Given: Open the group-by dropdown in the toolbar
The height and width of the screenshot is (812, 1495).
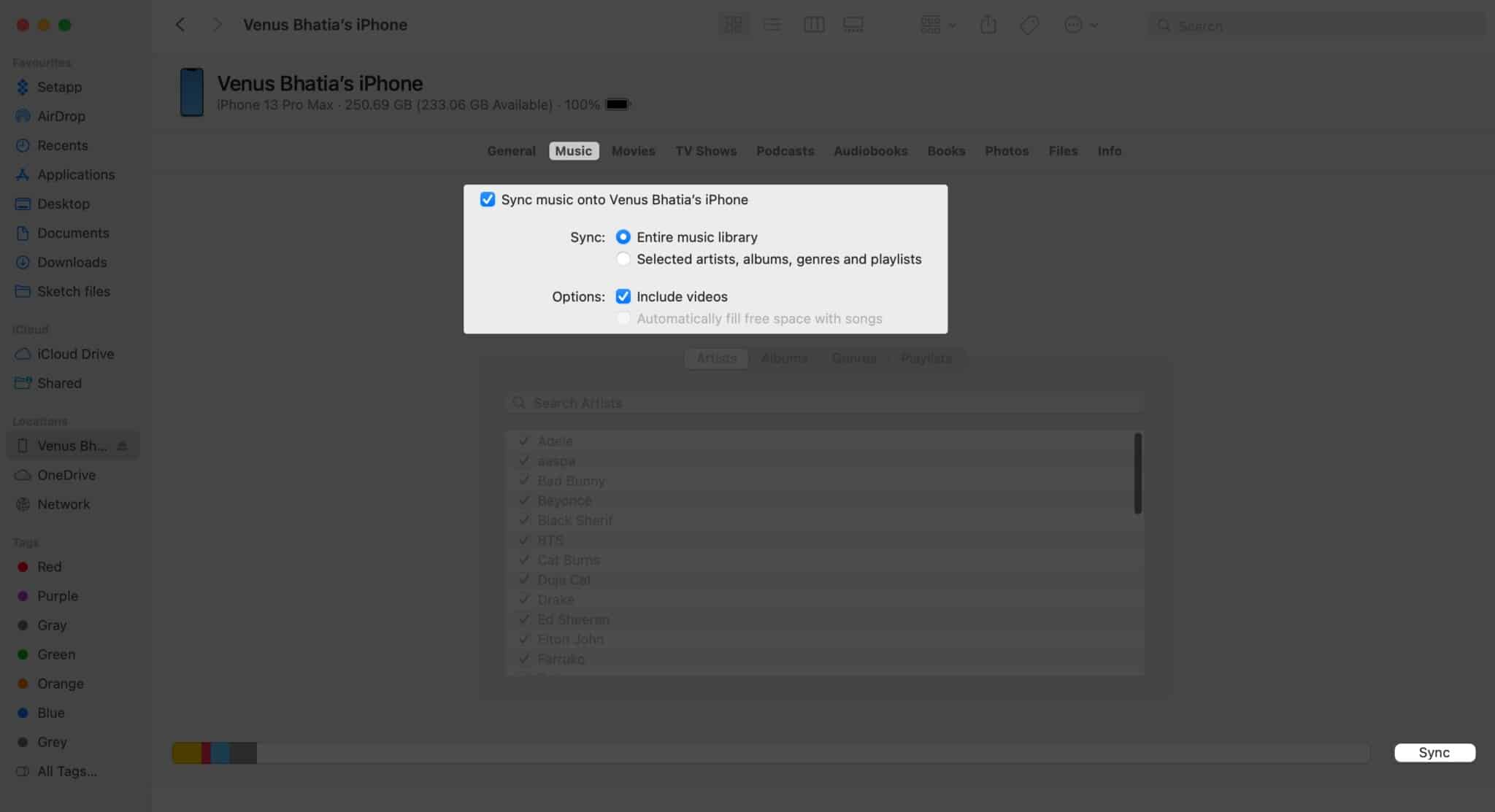Looking at the screenshot, I should (937, 24).
